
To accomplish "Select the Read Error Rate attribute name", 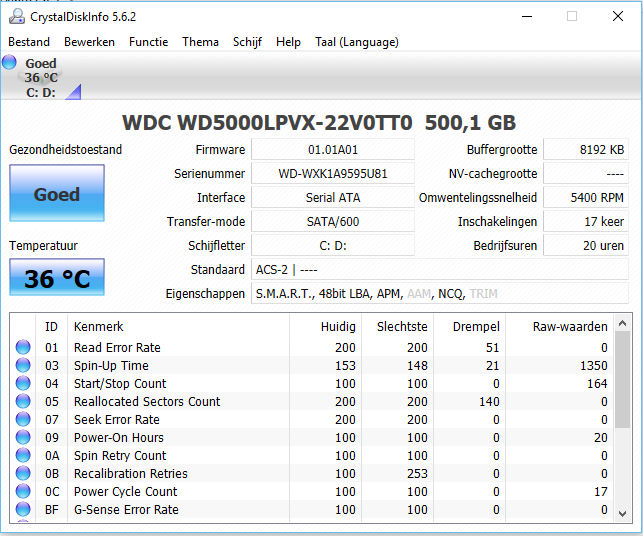I will click(117, 347).
